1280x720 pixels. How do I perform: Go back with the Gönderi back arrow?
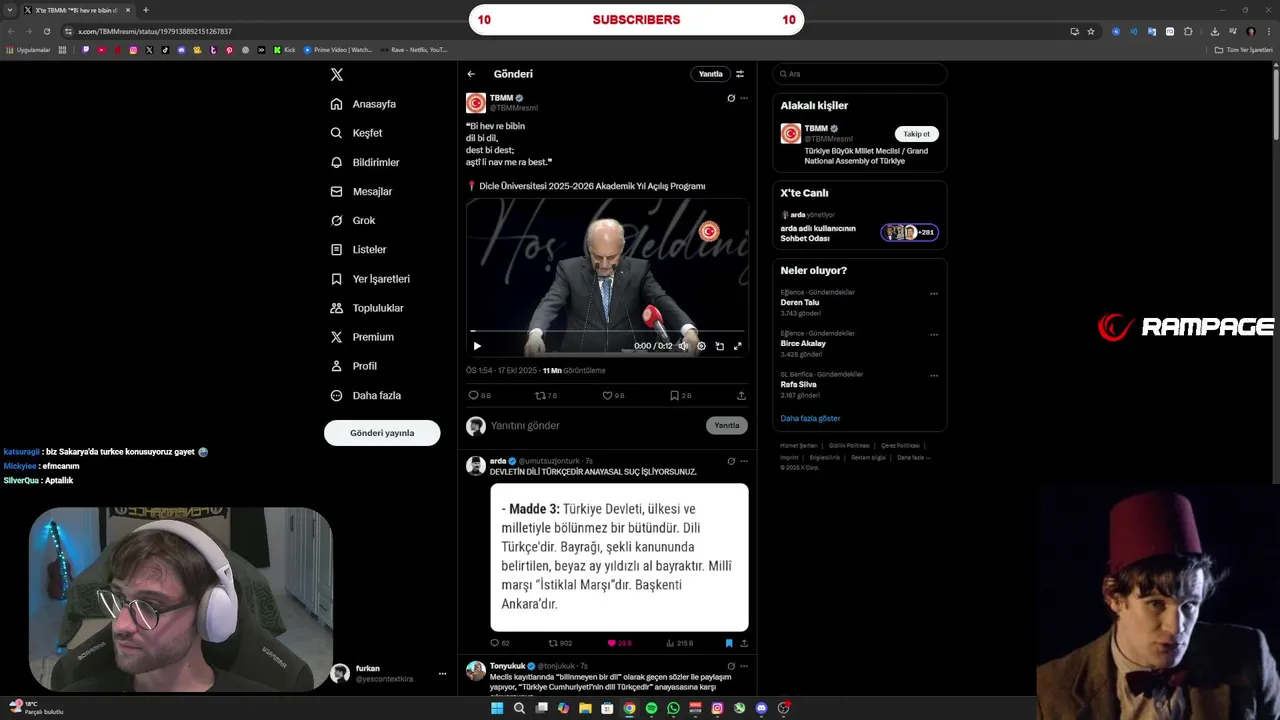(x=471, y=74)
